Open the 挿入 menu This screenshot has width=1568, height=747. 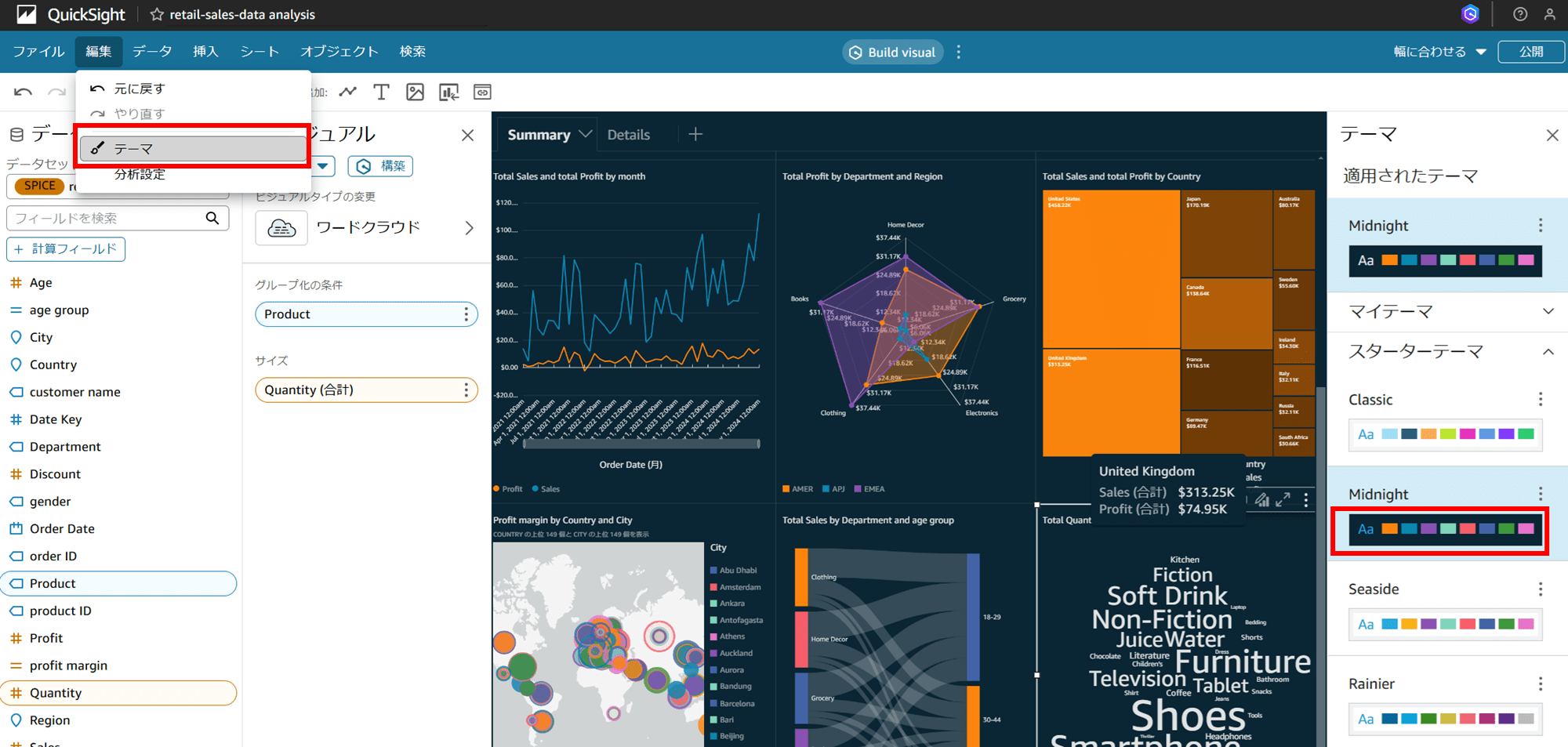click(205, 52)
